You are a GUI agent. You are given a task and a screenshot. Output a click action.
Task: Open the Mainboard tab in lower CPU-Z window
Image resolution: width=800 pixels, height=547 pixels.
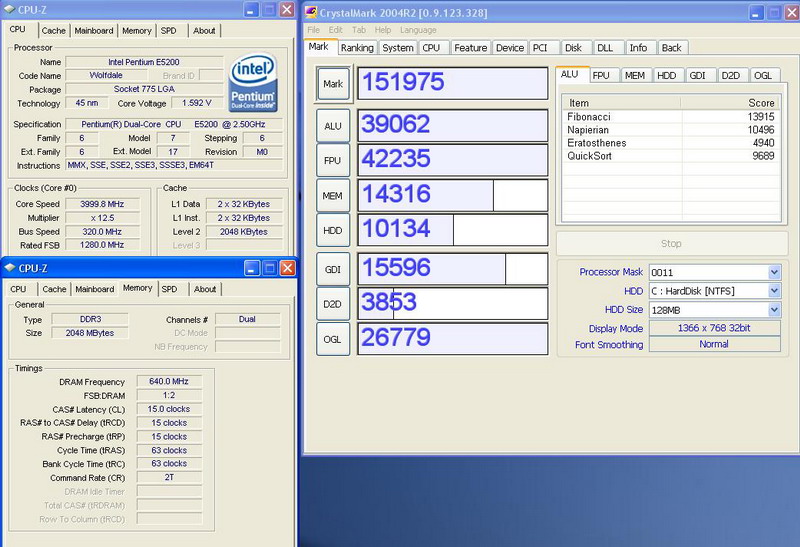[x=95, y=289]
